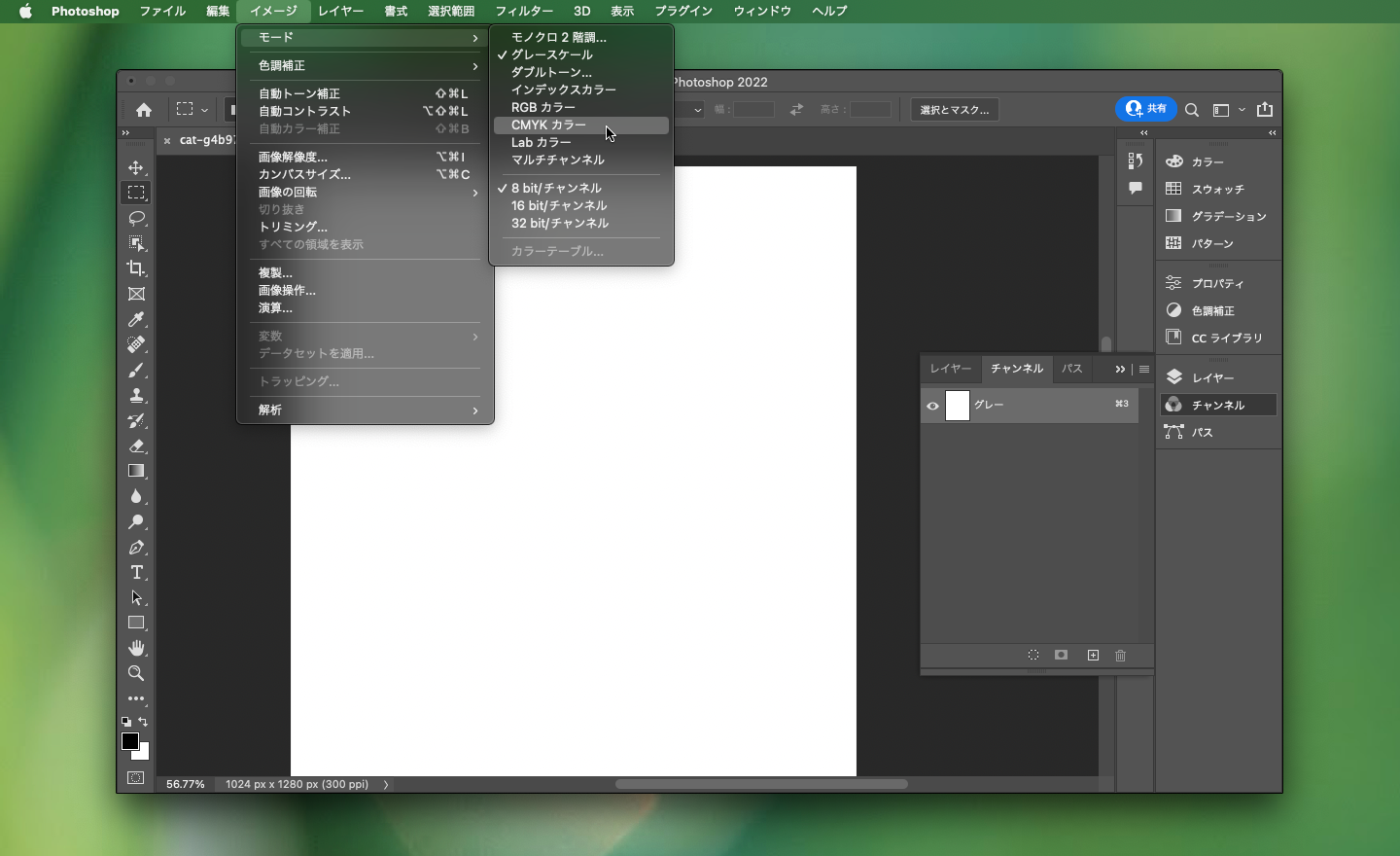Open スウォッチ panel in right dock
Image resolution: width=1400 pixels, height=856 pixels.
(1218, 189)
